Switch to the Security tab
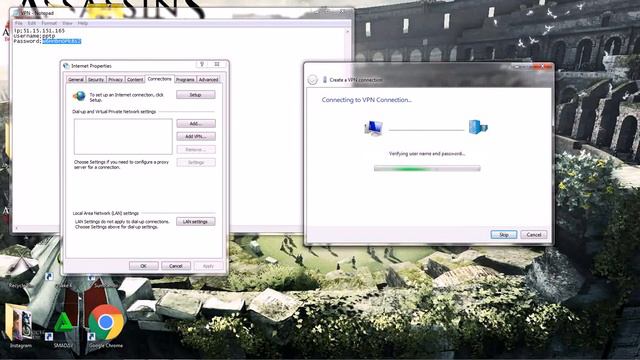The width and height of the screenshot is (640, 360). (96, 80)
